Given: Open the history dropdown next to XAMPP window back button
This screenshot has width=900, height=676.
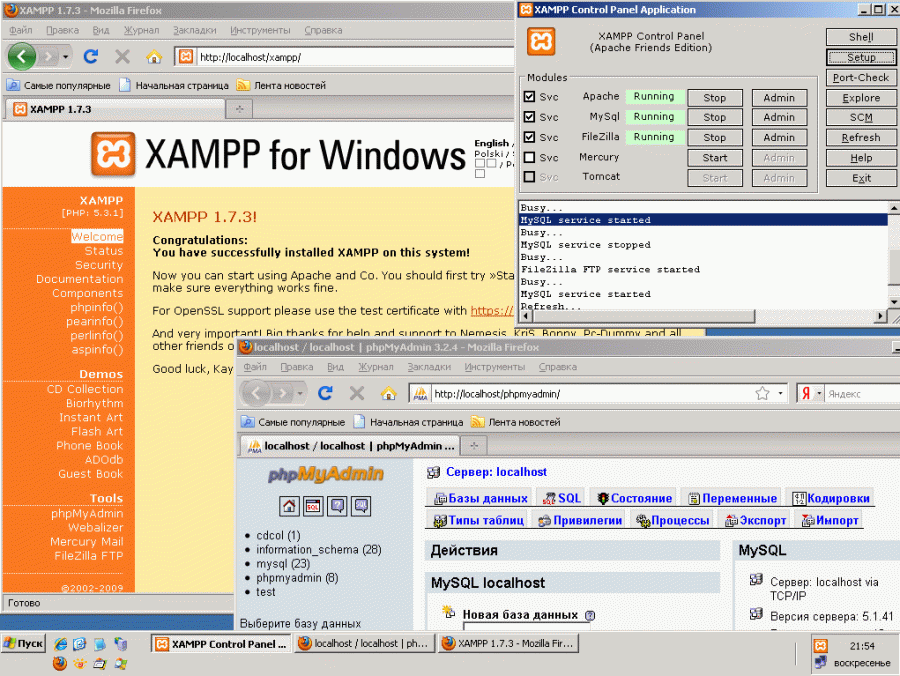Looking at the screenshot, I should (65, 56).
